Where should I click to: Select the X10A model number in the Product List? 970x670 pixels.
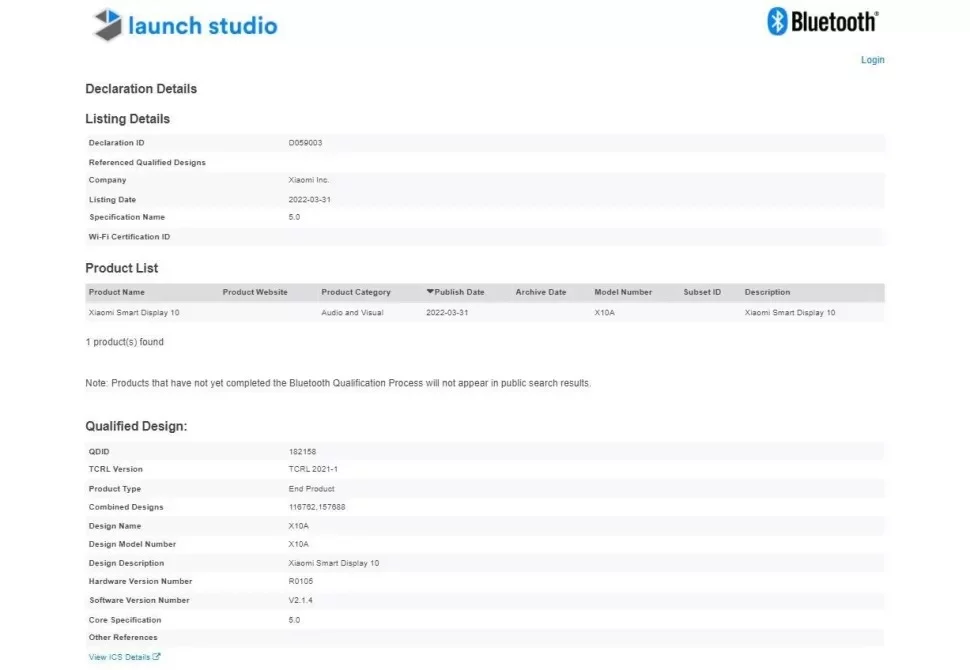(x=605, y=313)
